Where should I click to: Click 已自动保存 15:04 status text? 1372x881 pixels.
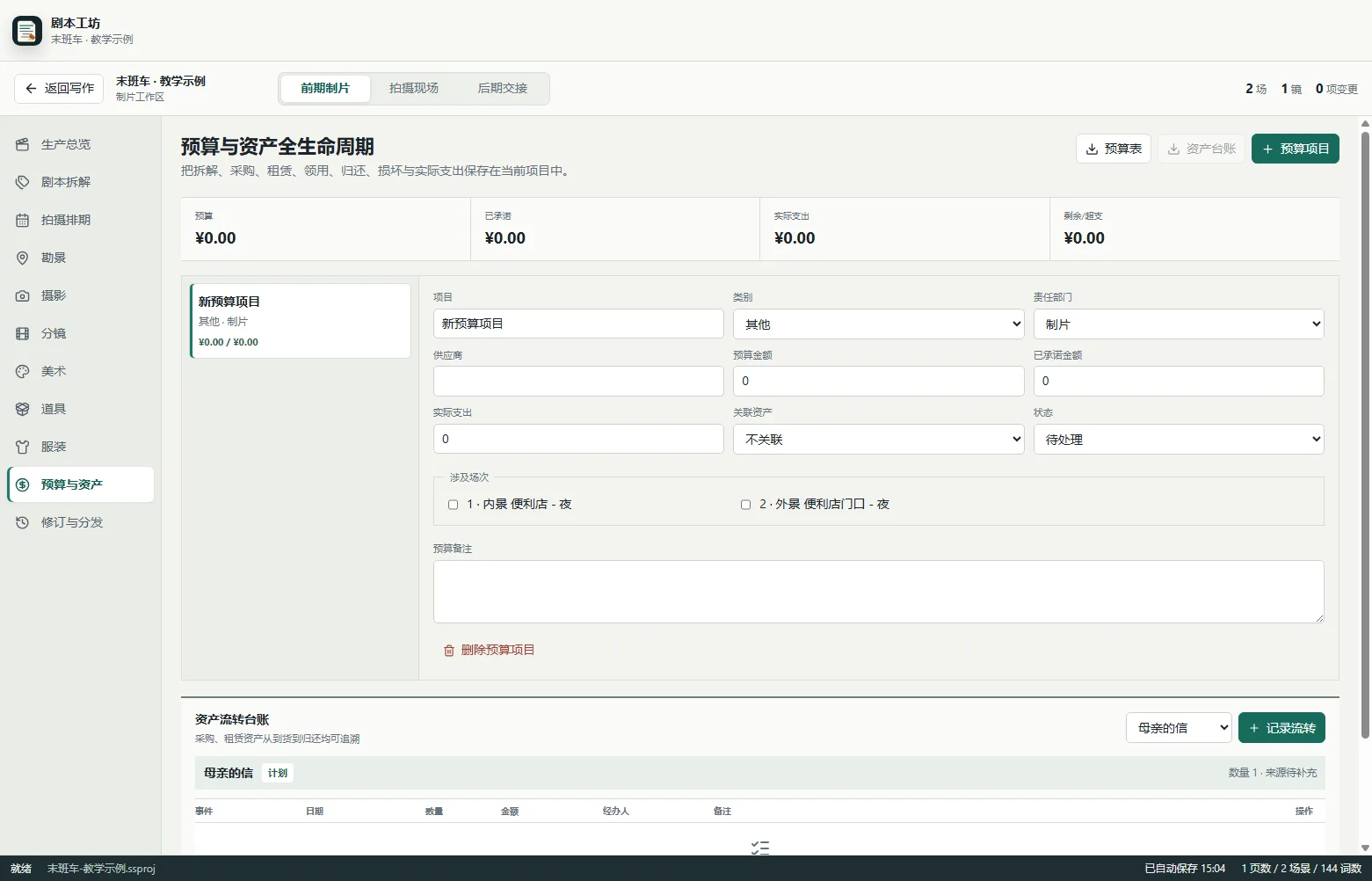pos(1185,869)
